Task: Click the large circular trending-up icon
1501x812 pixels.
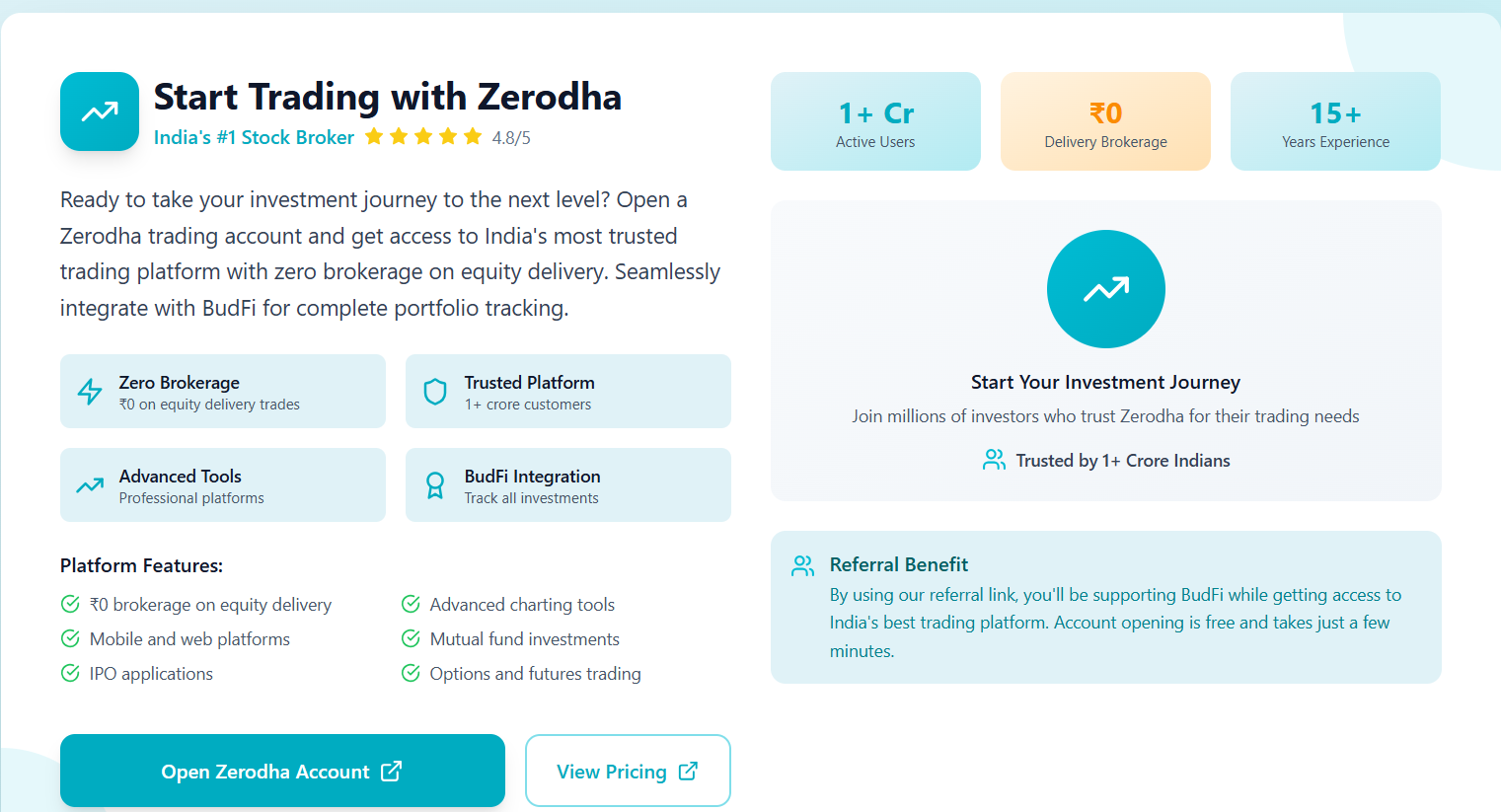Action: click(1105, 289)
